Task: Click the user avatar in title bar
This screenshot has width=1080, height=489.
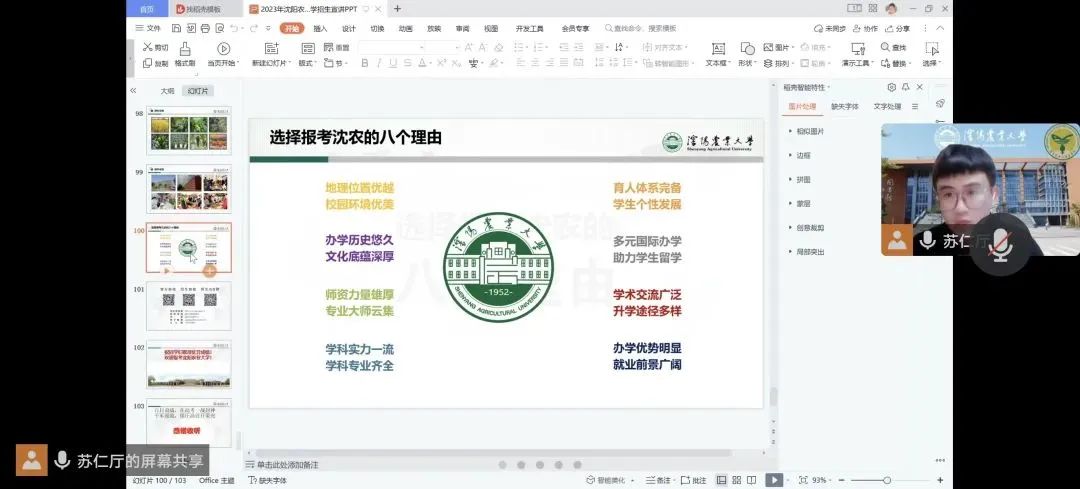Action: 891,8
